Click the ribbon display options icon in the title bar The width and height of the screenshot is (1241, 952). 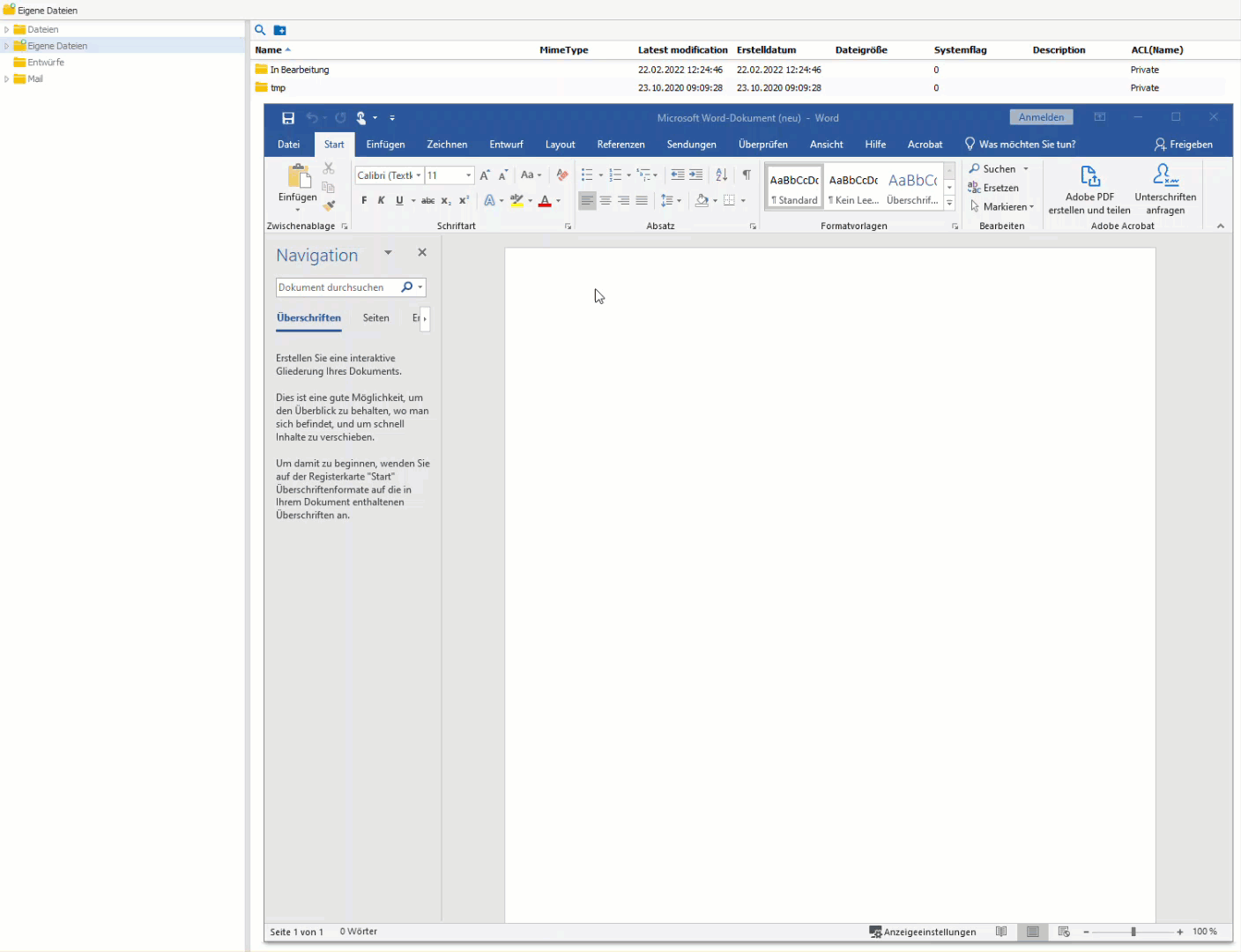click(1100, 117)
